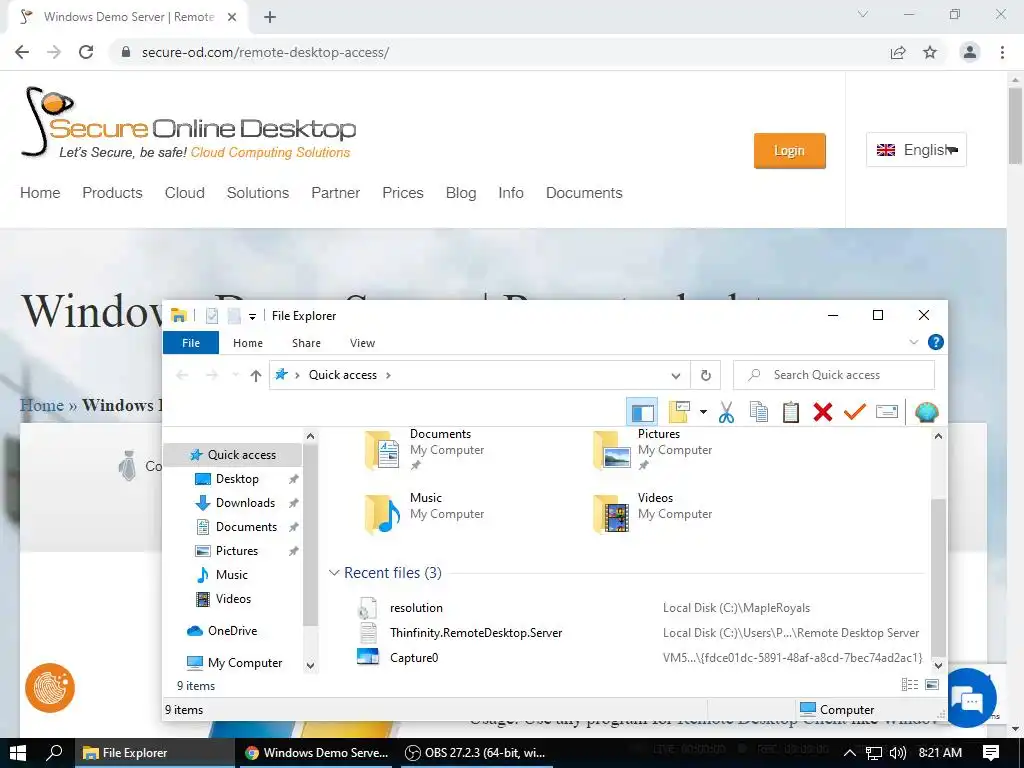This screenshot has width=1024, height=768.
Task: Bookmark this page with star icon
Action: coord(930,52)
